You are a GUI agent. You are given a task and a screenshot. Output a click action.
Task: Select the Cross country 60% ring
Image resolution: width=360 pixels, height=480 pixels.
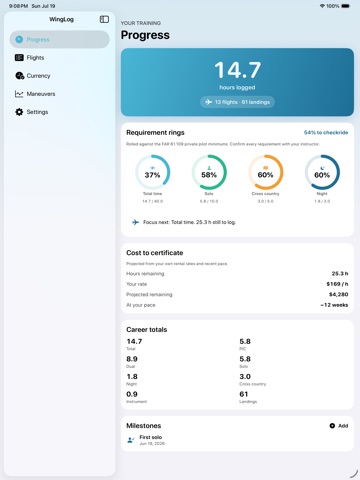265,172
